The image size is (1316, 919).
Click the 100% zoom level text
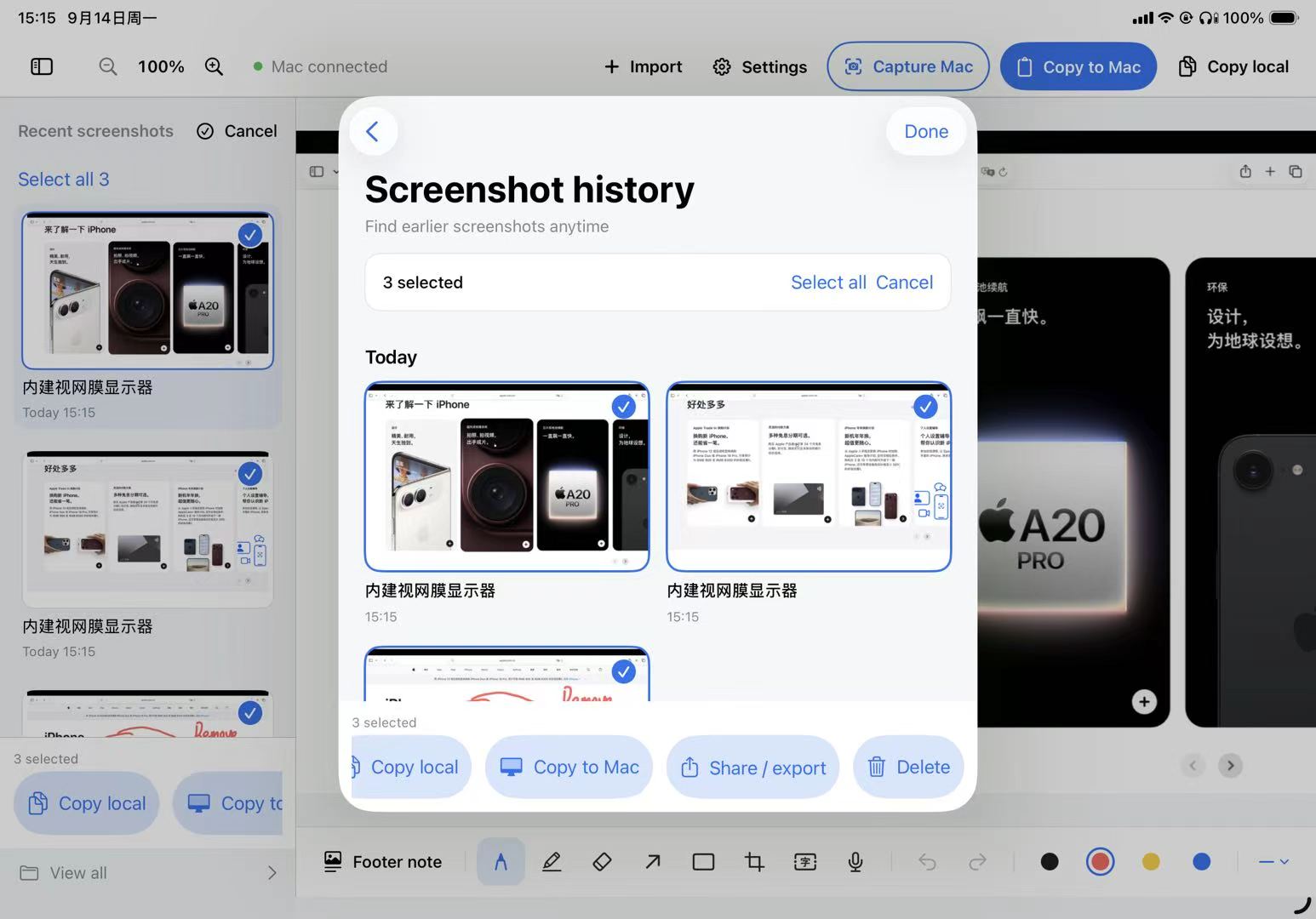(x=161, y=66)
